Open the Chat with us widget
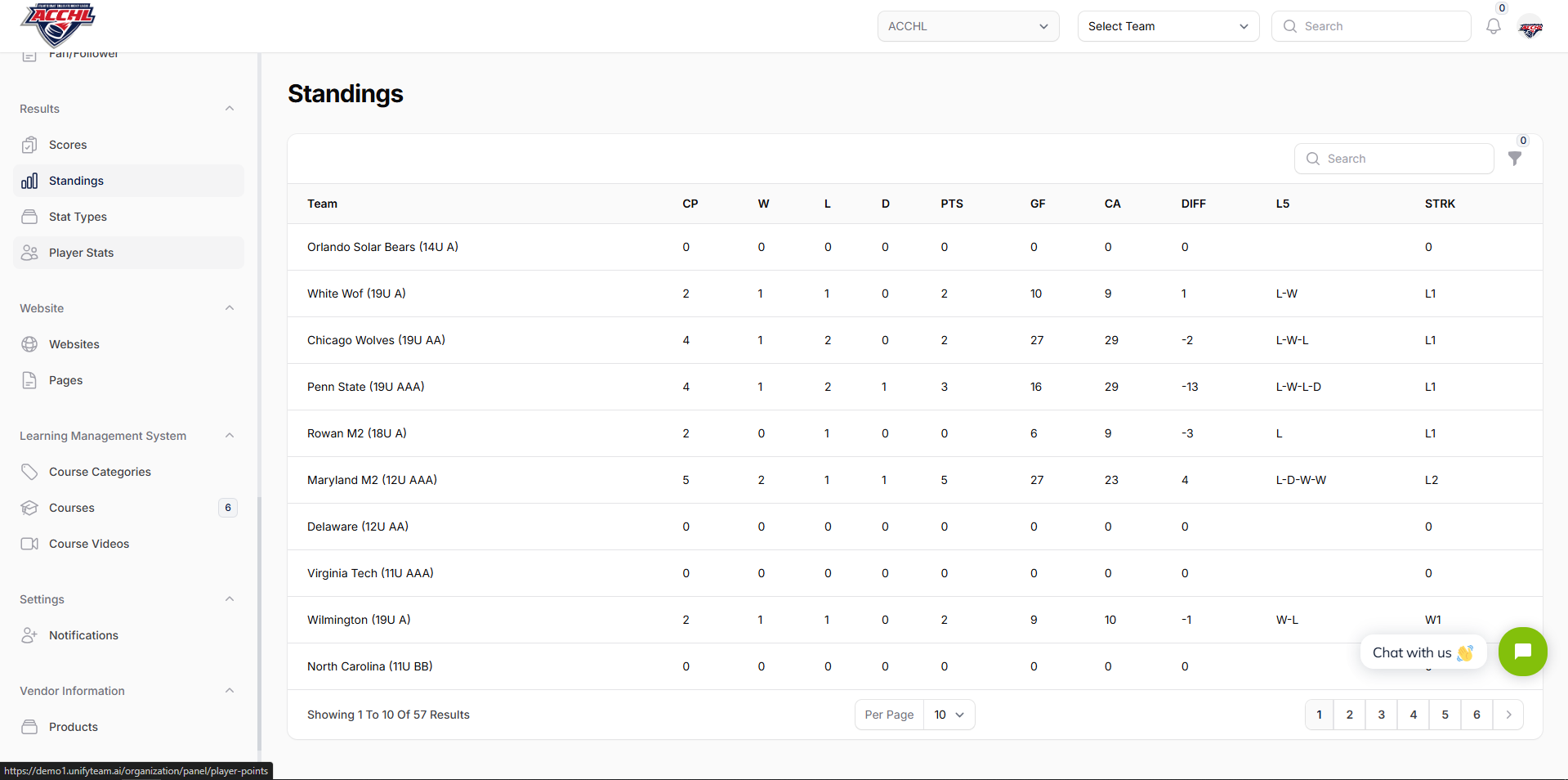 [1521, 652]
